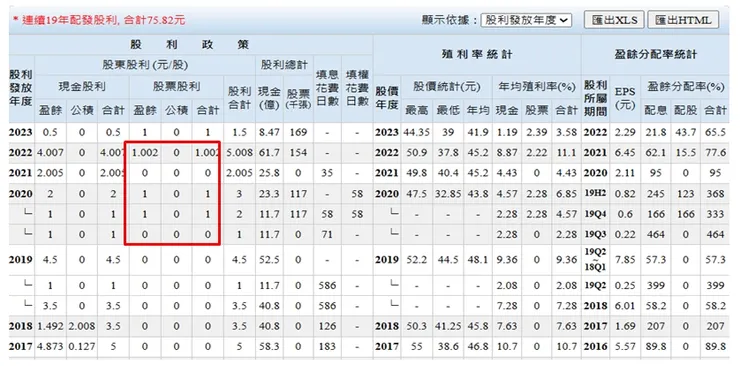The height and width of the screenshot is (366, 740).
Task: Click the 股票股利 column group header
Action: [176, 86]
